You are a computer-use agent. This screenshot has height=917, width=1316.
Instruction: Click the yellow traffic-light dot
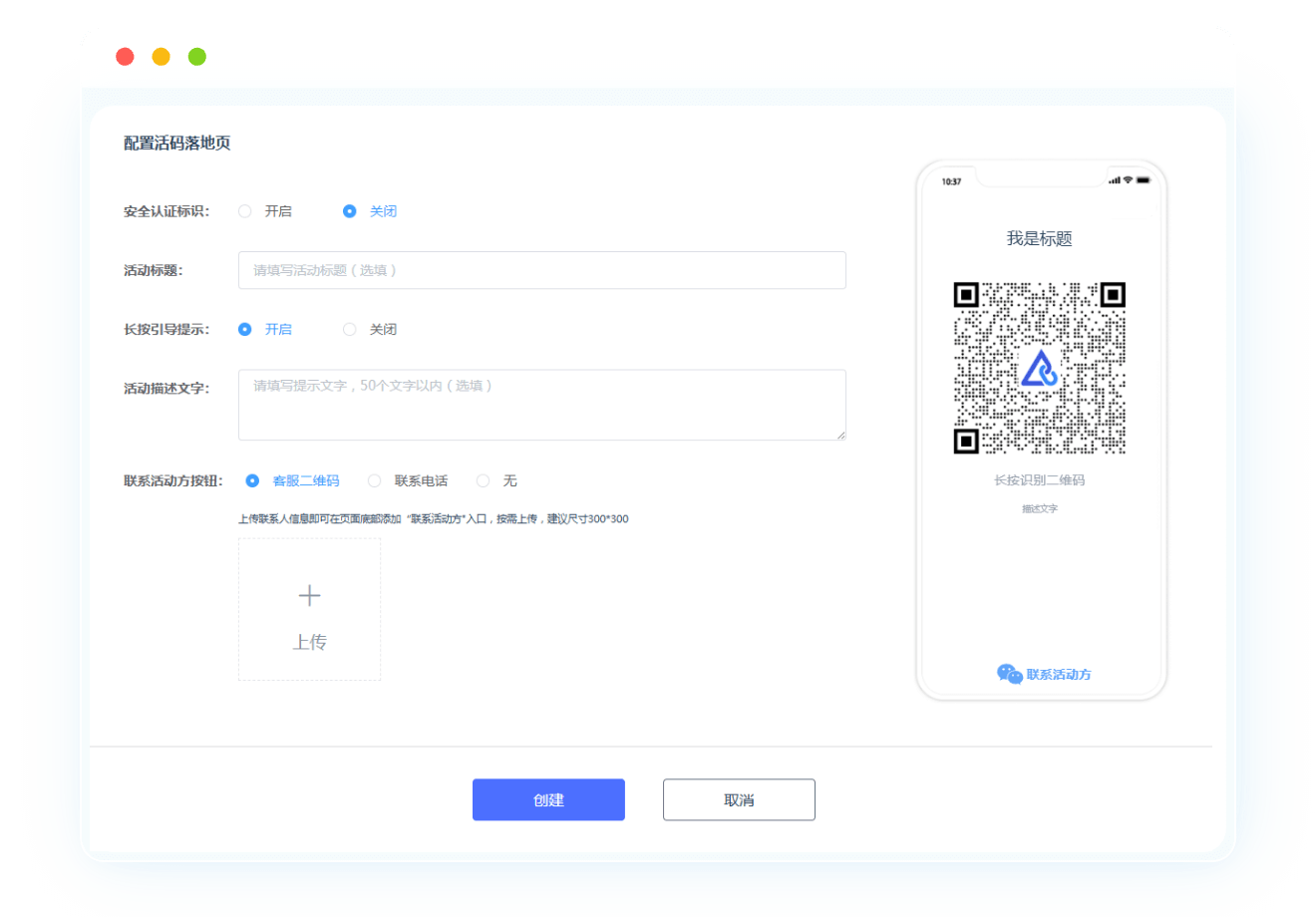(x=161, y=56)
